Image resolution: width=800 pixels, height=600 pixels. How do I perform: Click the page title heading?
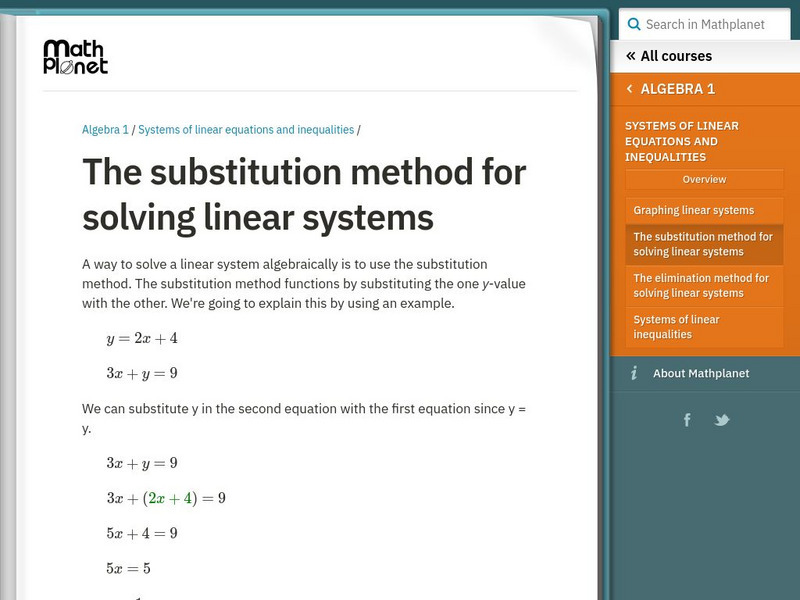[304, 194]
